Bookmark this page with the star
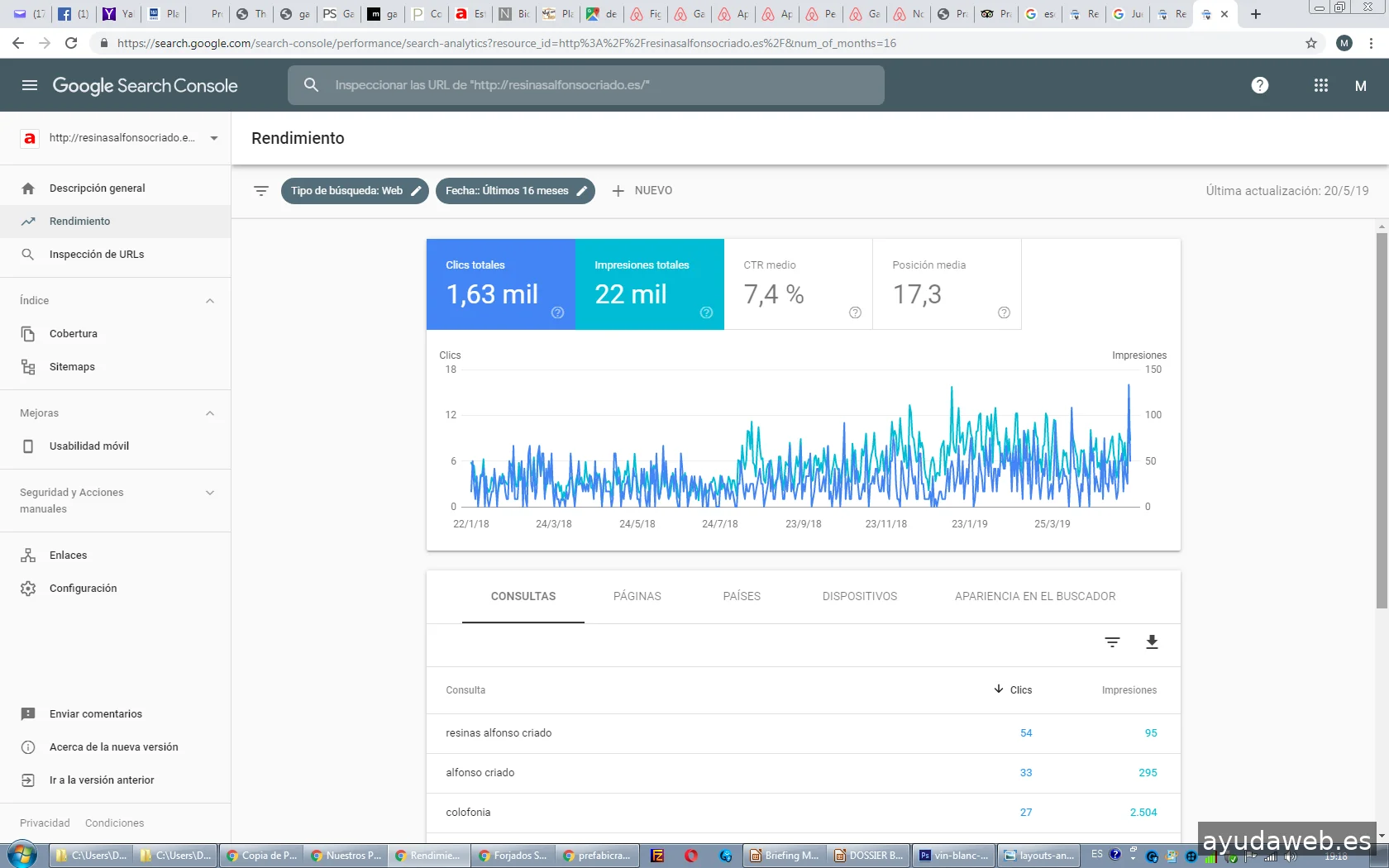The width and height of the screenshot is (1389, 868). (1311, 43)
